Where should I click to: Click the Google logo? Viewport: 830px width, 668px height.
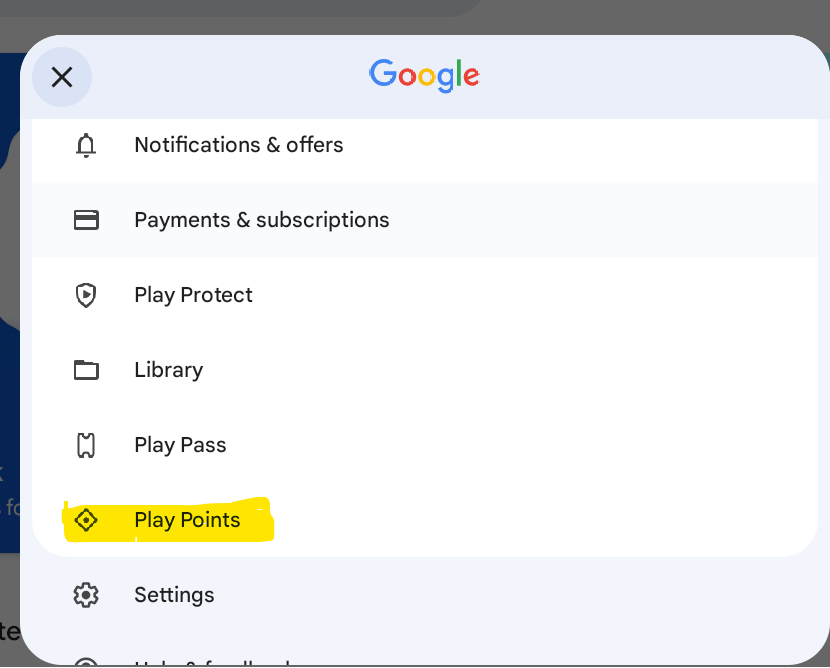(x=425, y=76)
